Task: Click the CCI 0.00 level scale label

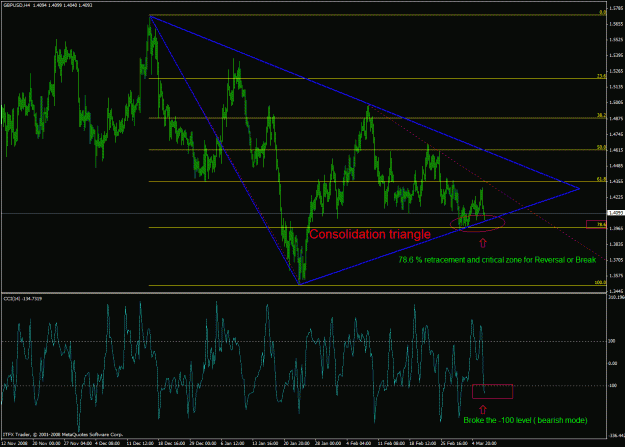Action: pyautogui.click(x=613, y=363)
